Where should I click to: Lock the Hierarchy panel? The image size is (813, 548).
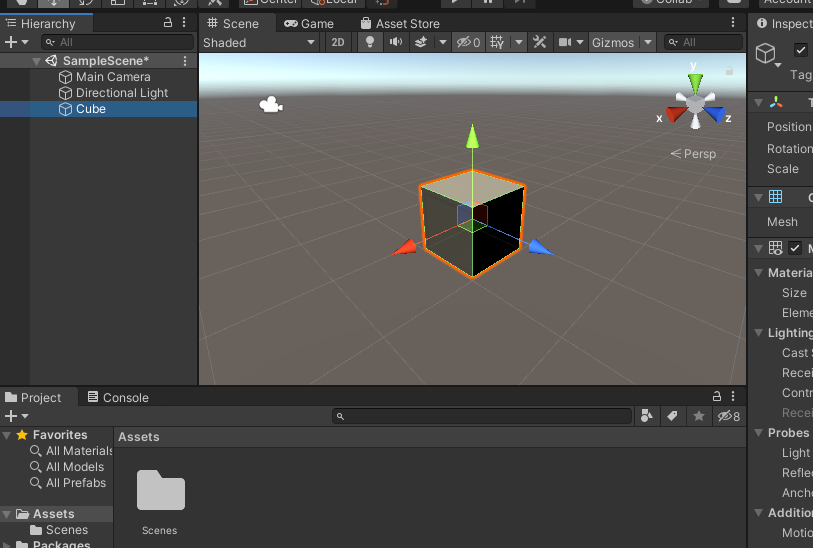click(167, 22)
